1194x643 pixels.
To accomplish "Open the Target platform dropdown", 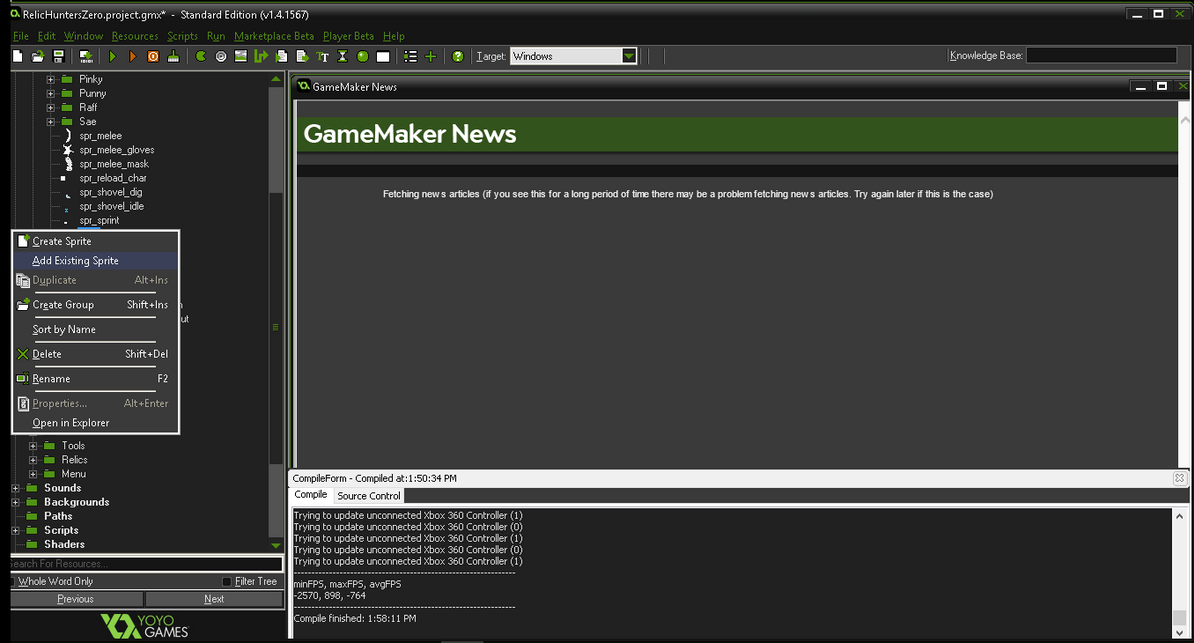I will 629,56.
